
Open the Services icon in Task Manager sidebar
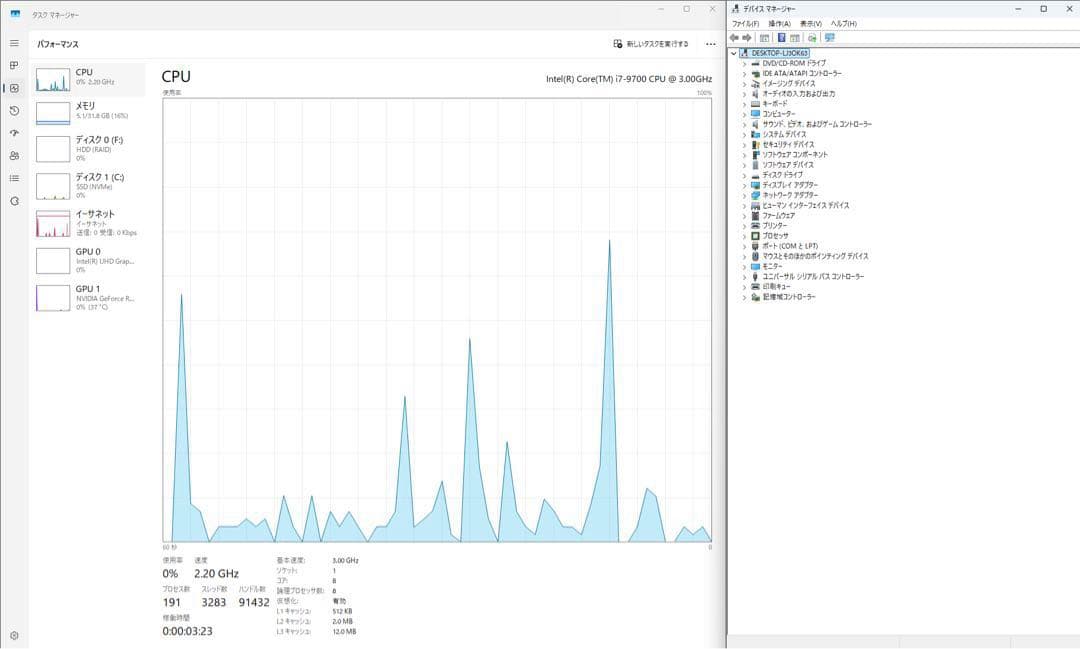pos(14,201)
